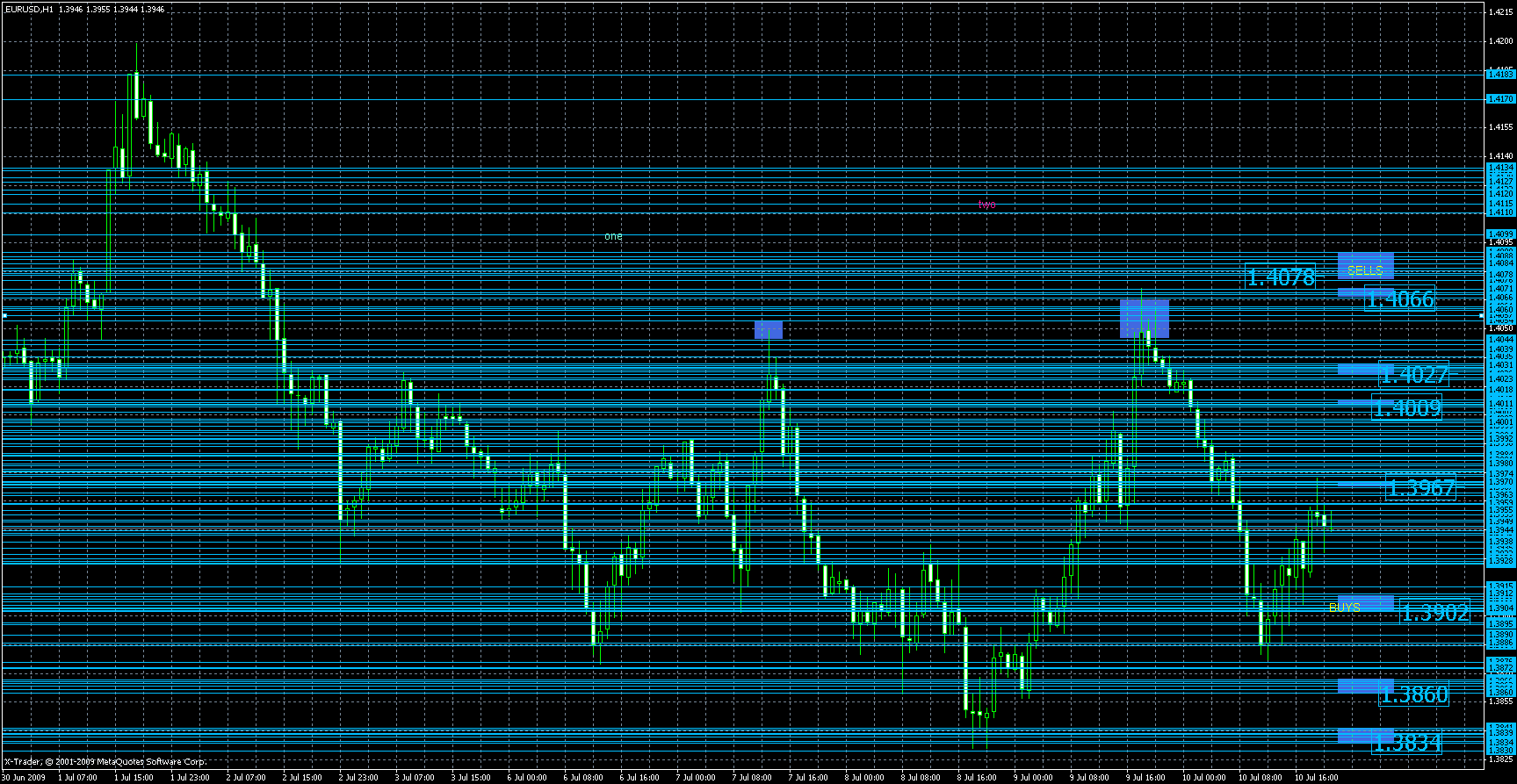Click the 1.4215 price scale label

[x=1500, y=12]
